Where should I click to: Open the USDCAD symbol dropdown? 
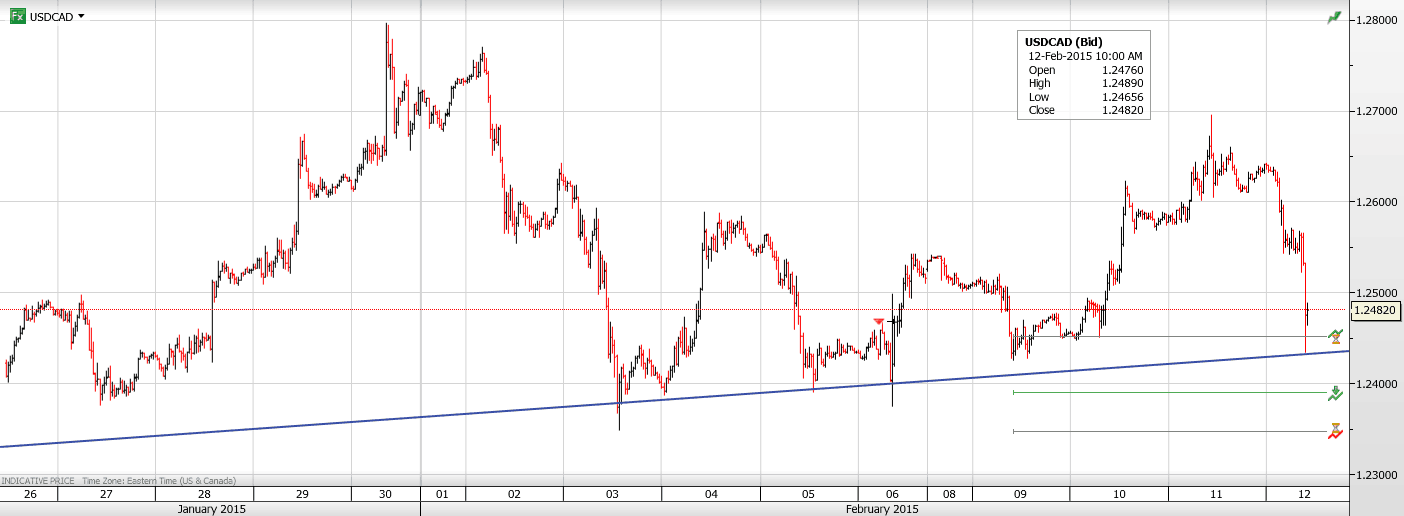pos(81,16)
